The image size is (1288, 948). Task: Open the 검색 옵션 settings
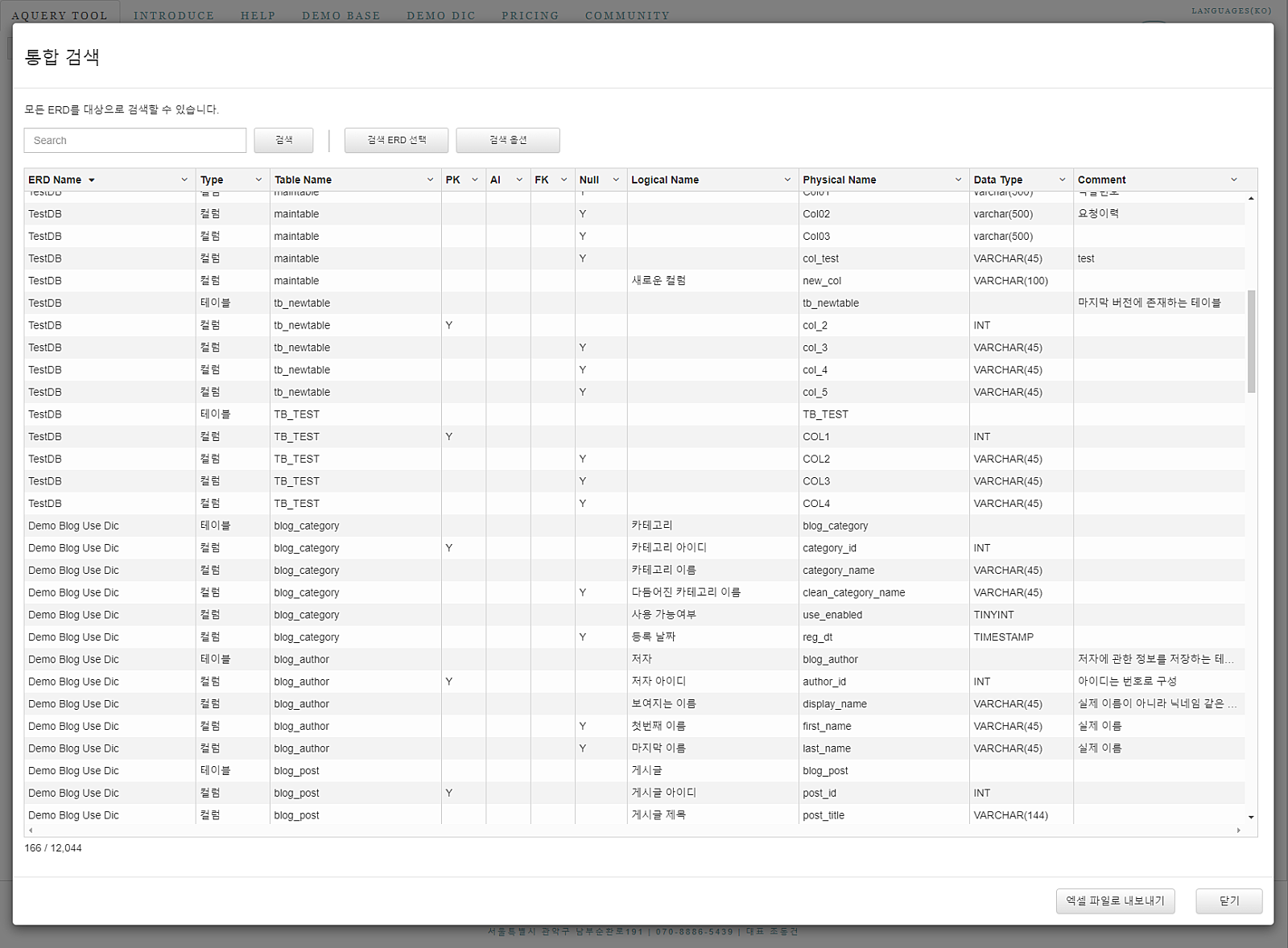tap(507, 140)
